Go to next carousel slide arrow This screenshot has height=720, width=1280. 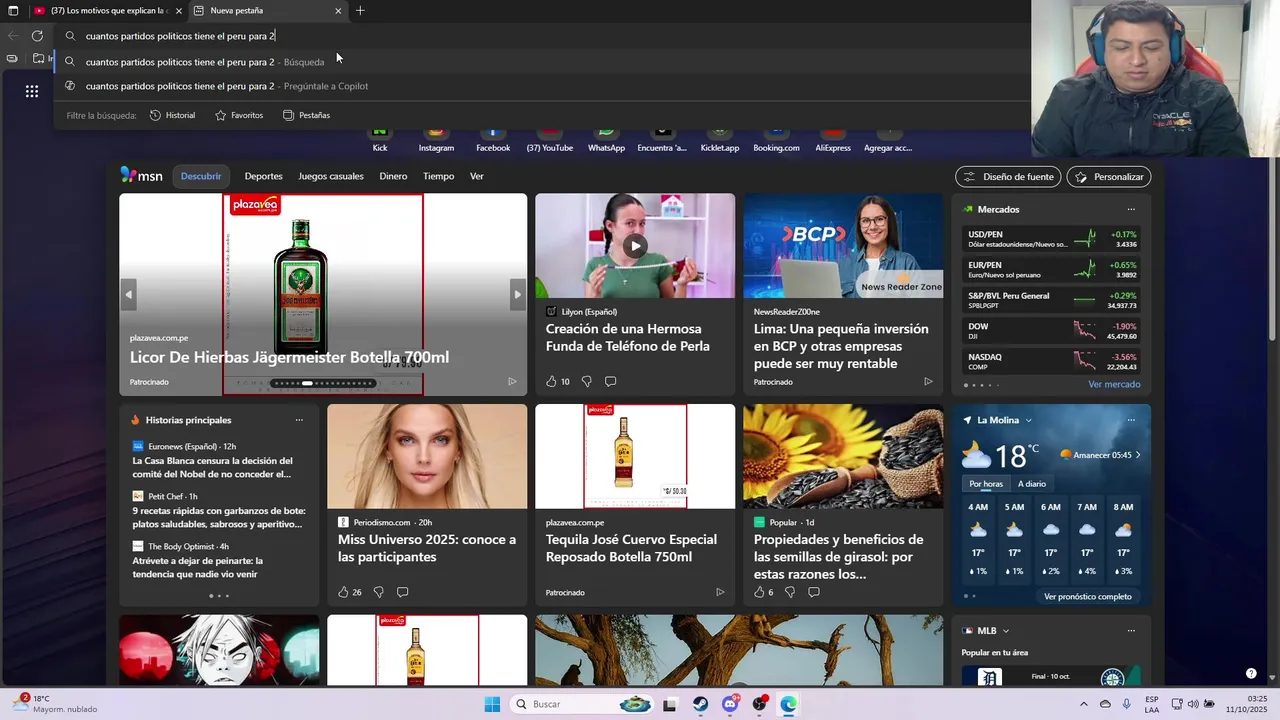(x=517, y=294)
